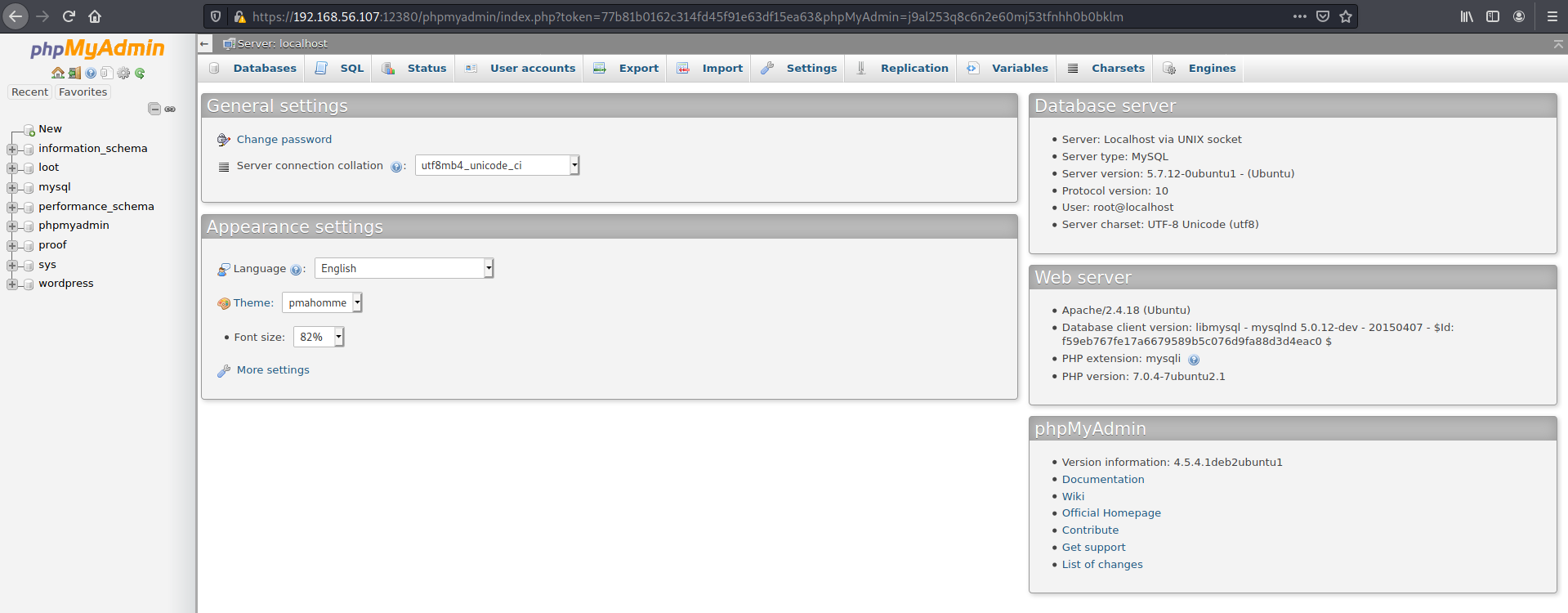Expand the loot database in tree

coord(12,168)
